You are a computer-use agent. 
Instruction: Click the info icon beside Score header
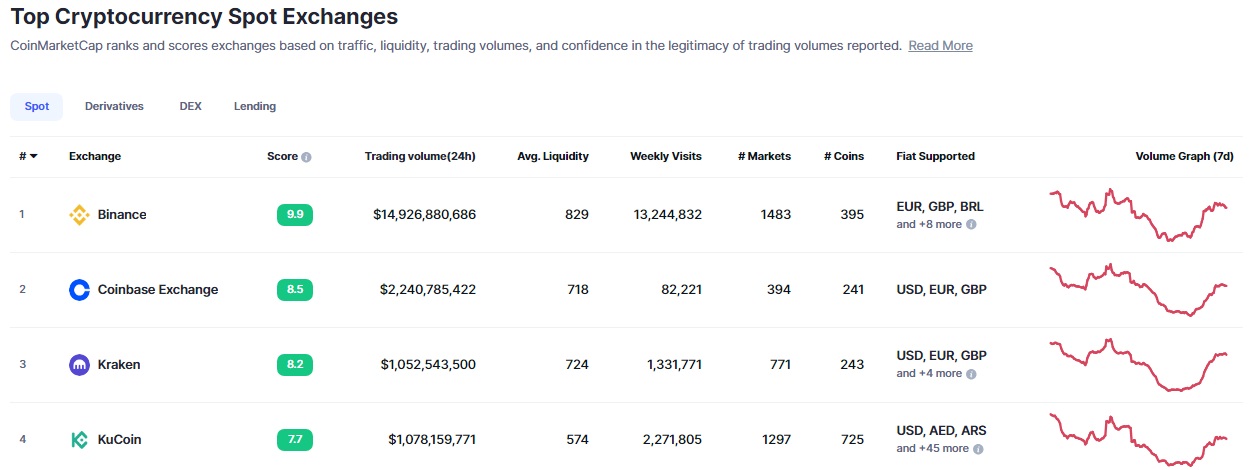click(306, 157)
